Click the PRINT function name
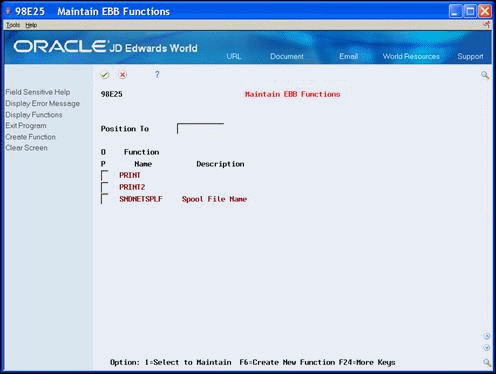The image size is (496, 374). [x=130, y=175]
